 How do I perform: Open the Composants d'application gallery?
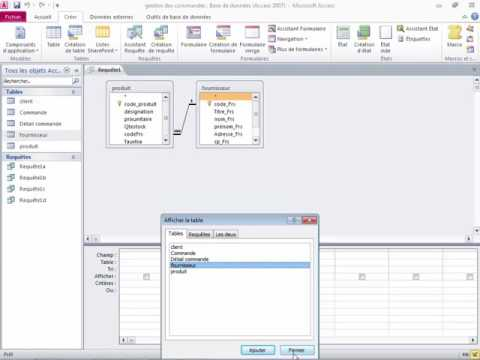pos(21,40)
